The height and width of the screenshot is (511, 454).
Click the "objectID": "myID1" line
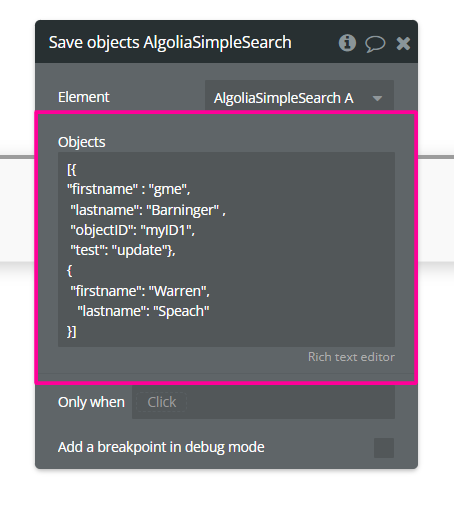click(x=132, y=230)
